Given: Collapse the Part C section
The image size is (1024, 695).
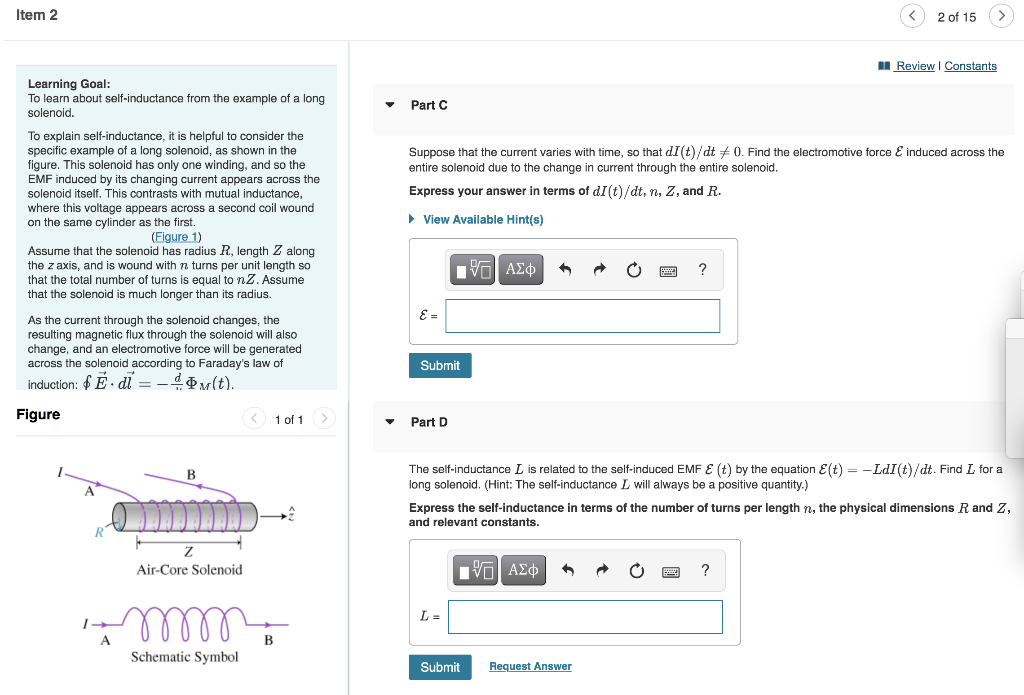Looking at the screenshot, I should (389, 105).
